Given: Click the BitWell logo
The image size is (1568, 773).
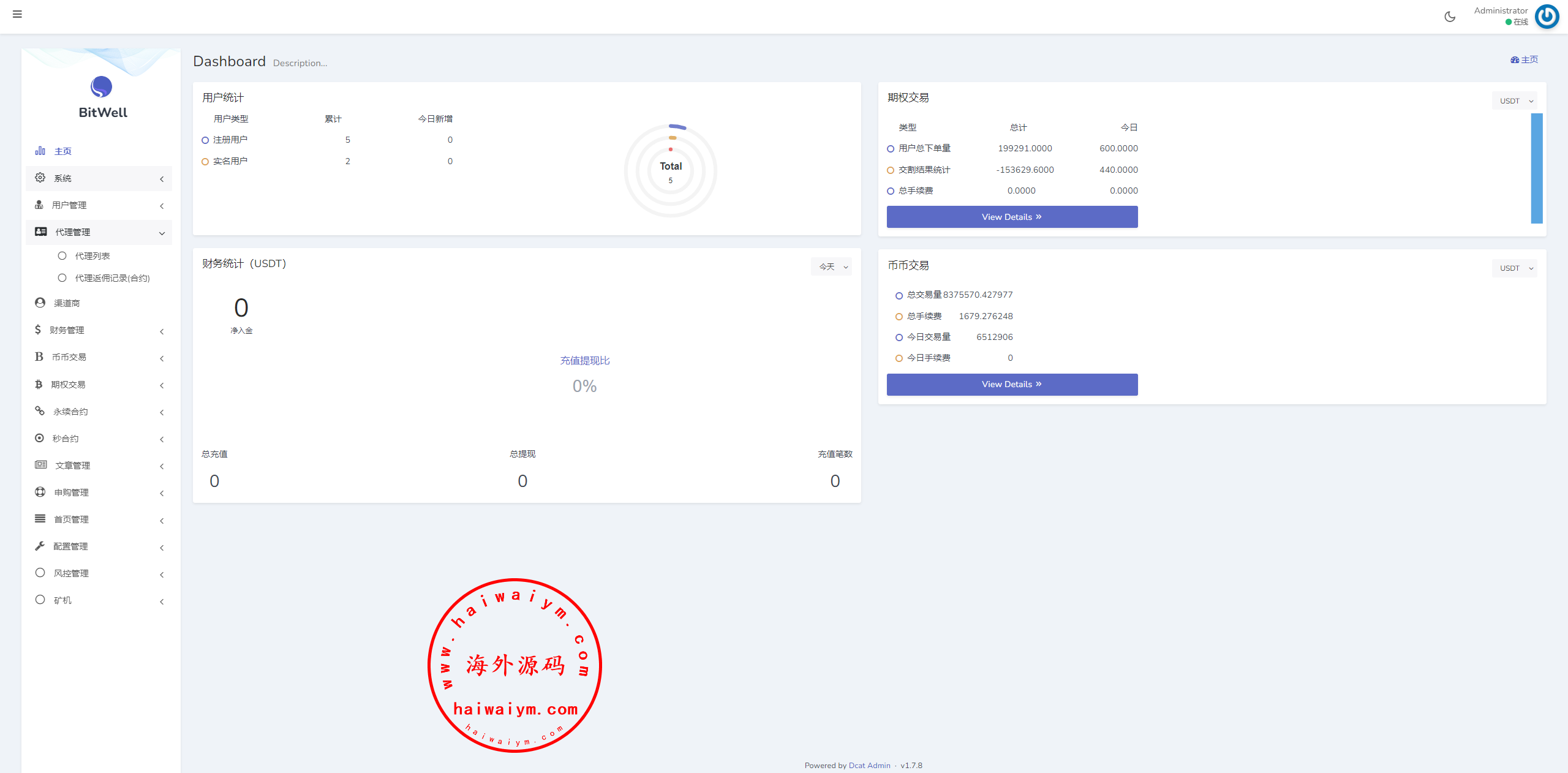Looking at the screenshot, I should tap(102, 87).
